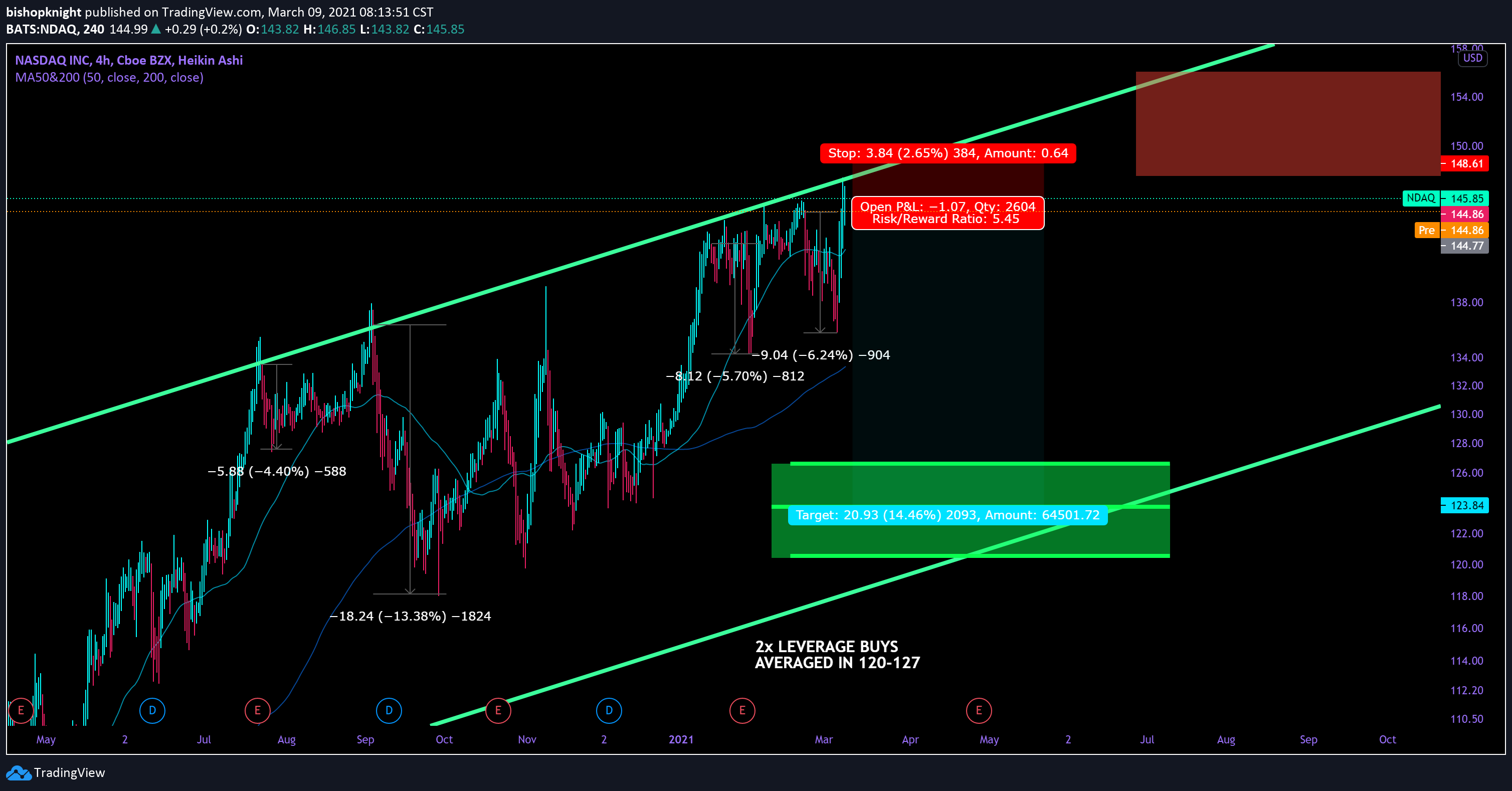
Task: Click the −5.88 (−4.40%) measurement label
Action: coord(277,471)
